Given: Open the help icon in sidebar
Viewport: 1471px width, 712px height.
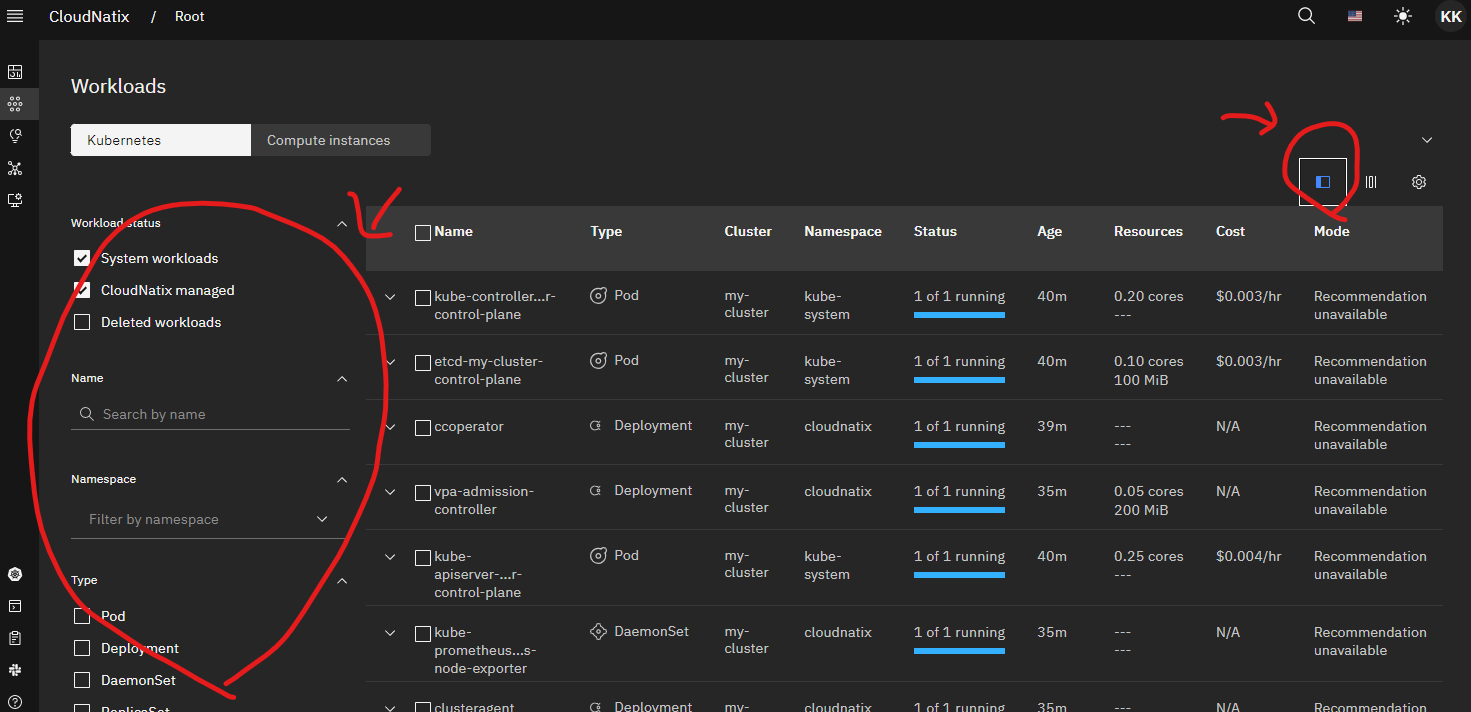Looking at the screenshot, I should pyautogui.click(x=15, y=702).
